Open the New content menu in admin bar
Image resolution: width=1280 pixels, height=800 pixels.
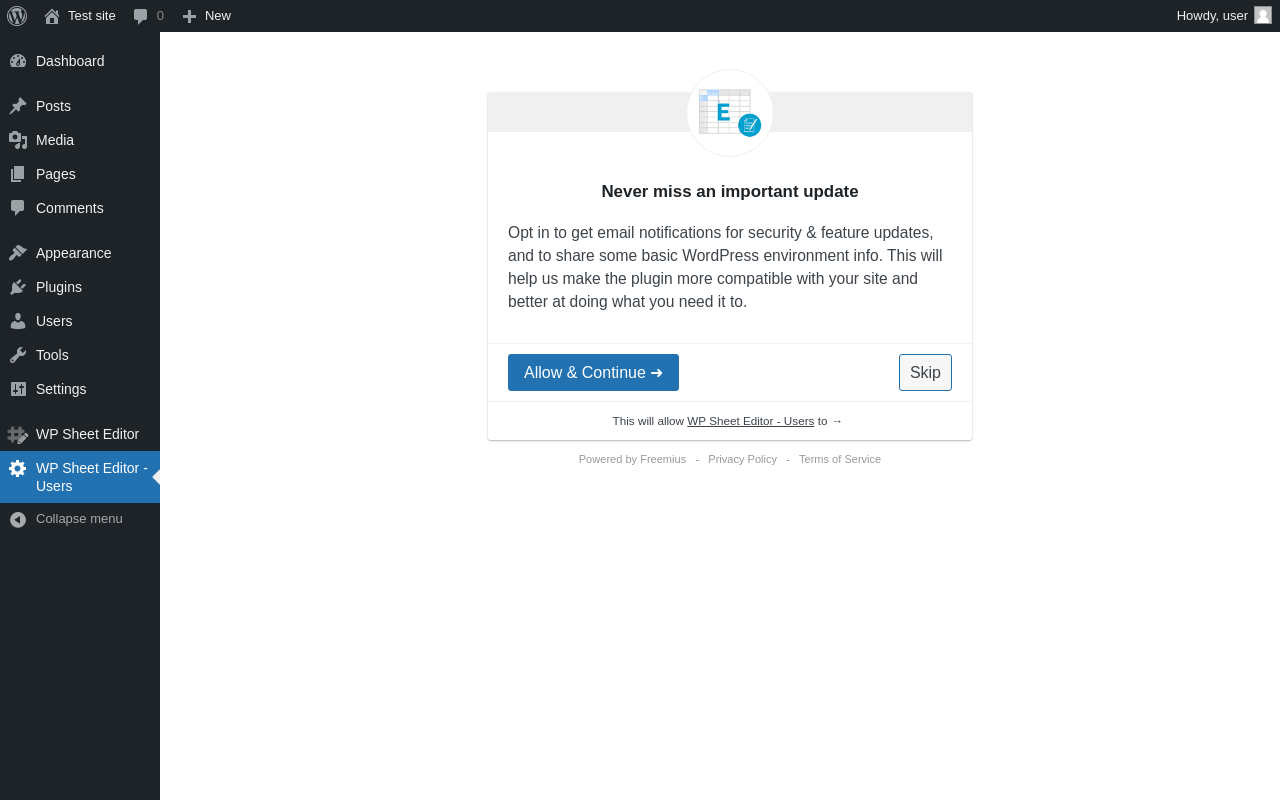coord(206,16)
